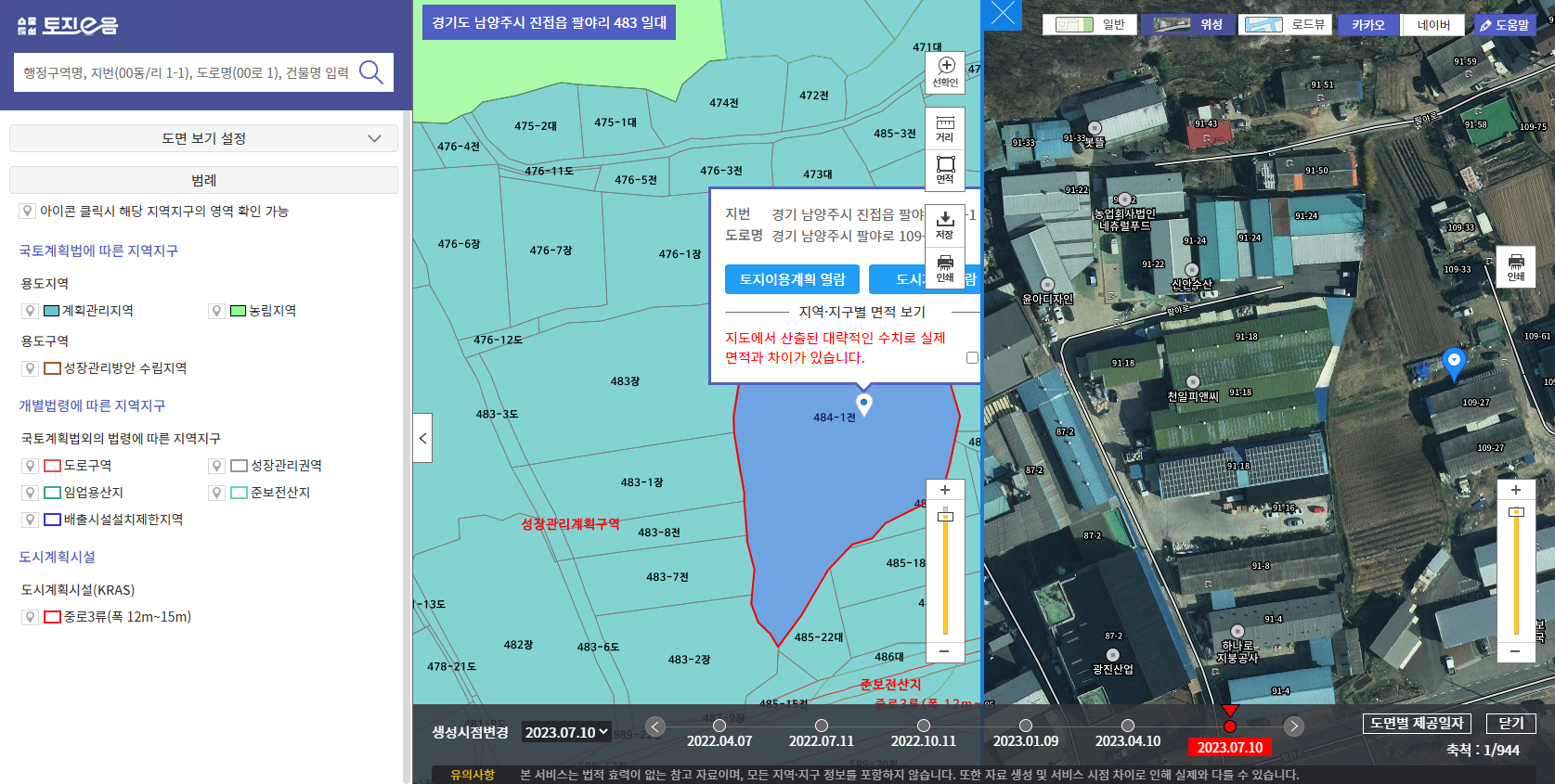The image size is (1555, 784).
Task: Open 토지이용계획 열람 button
Action: click(792, 279)
